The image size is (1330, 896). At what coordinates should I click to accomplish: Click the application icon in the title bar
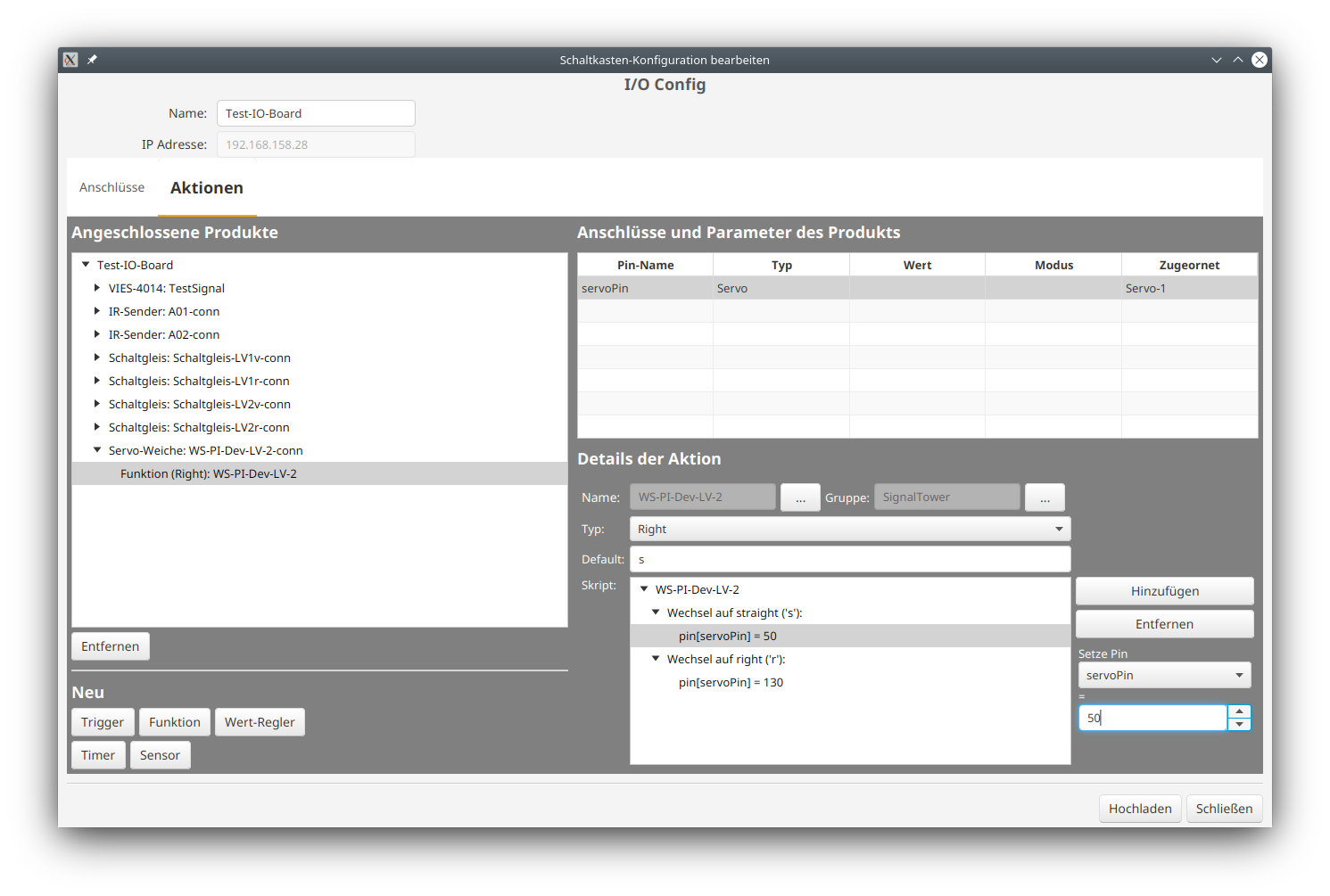(70, 60)
